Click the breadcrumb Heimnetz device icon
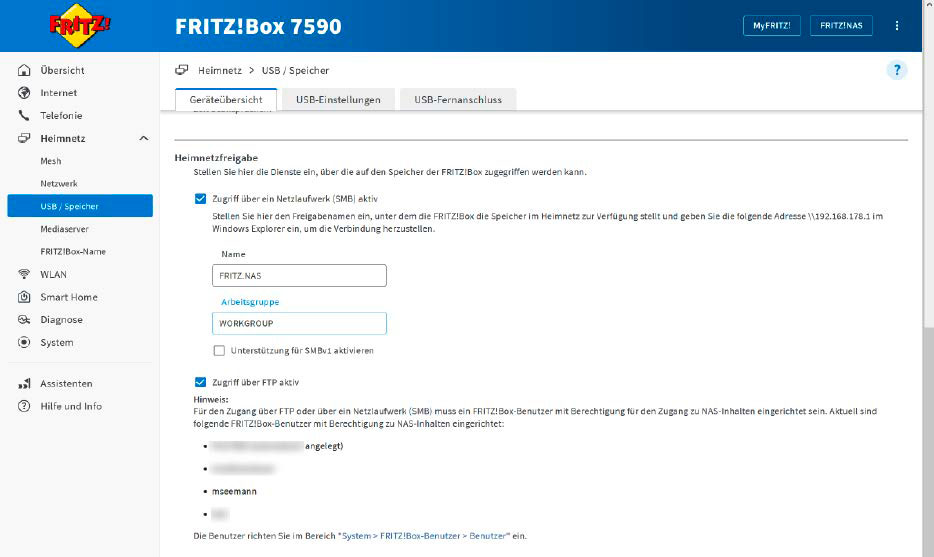This screenshot has width=934, height=557. coord(182,70)
